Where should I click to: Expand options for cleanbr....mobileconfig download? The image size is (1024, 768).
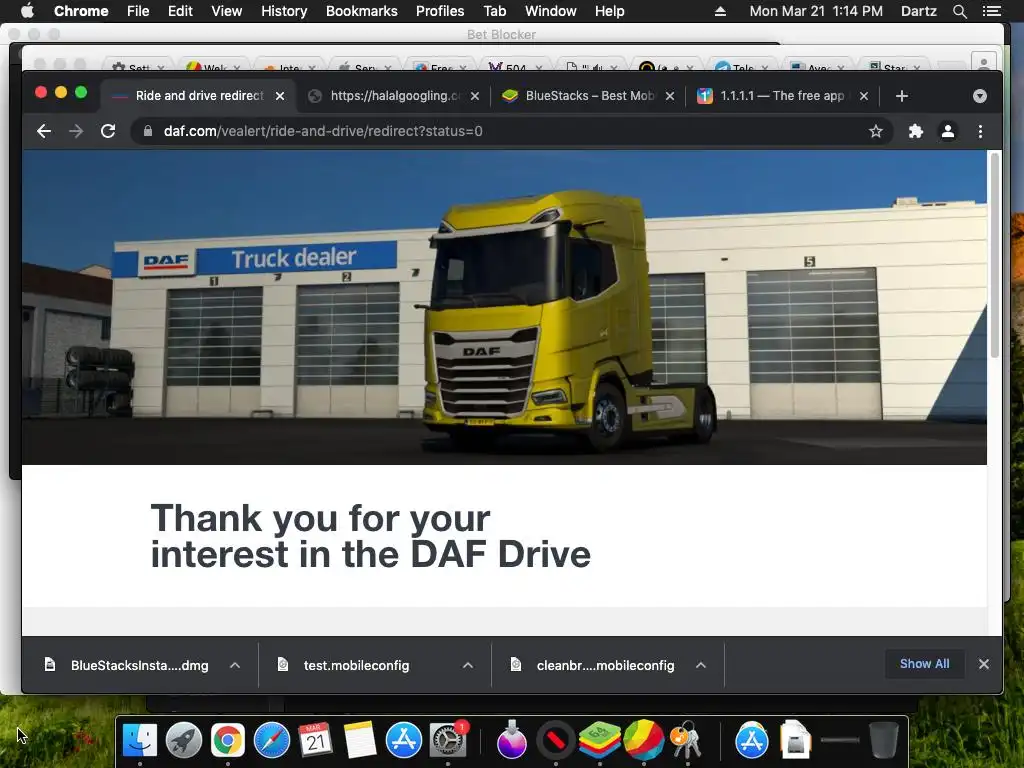pyautogui.click(x=701, y=665)
